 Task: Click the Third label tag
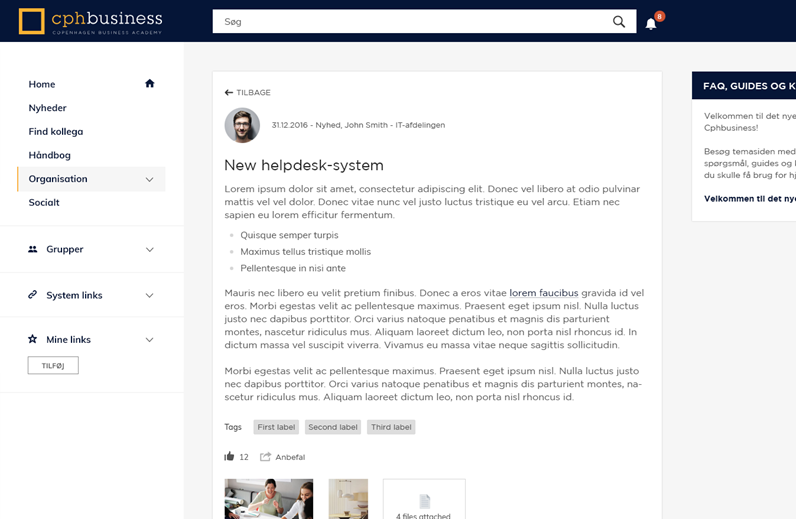pos(391,427)
